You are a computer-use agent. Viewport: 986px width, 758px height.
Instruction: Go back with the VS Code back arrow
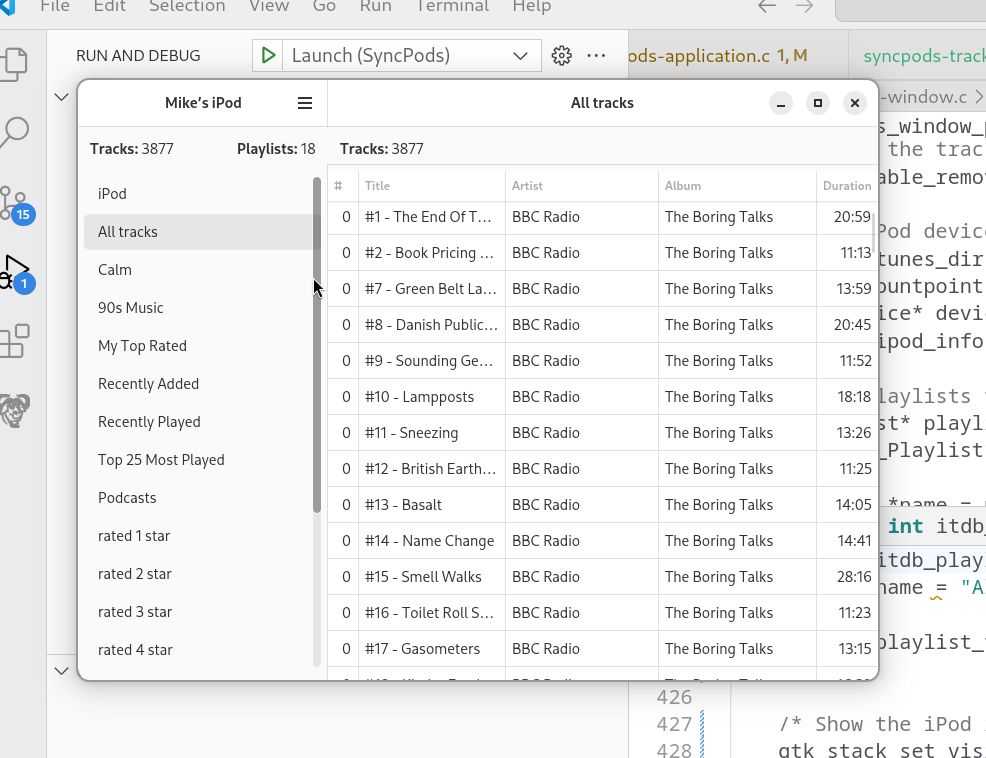767,6
